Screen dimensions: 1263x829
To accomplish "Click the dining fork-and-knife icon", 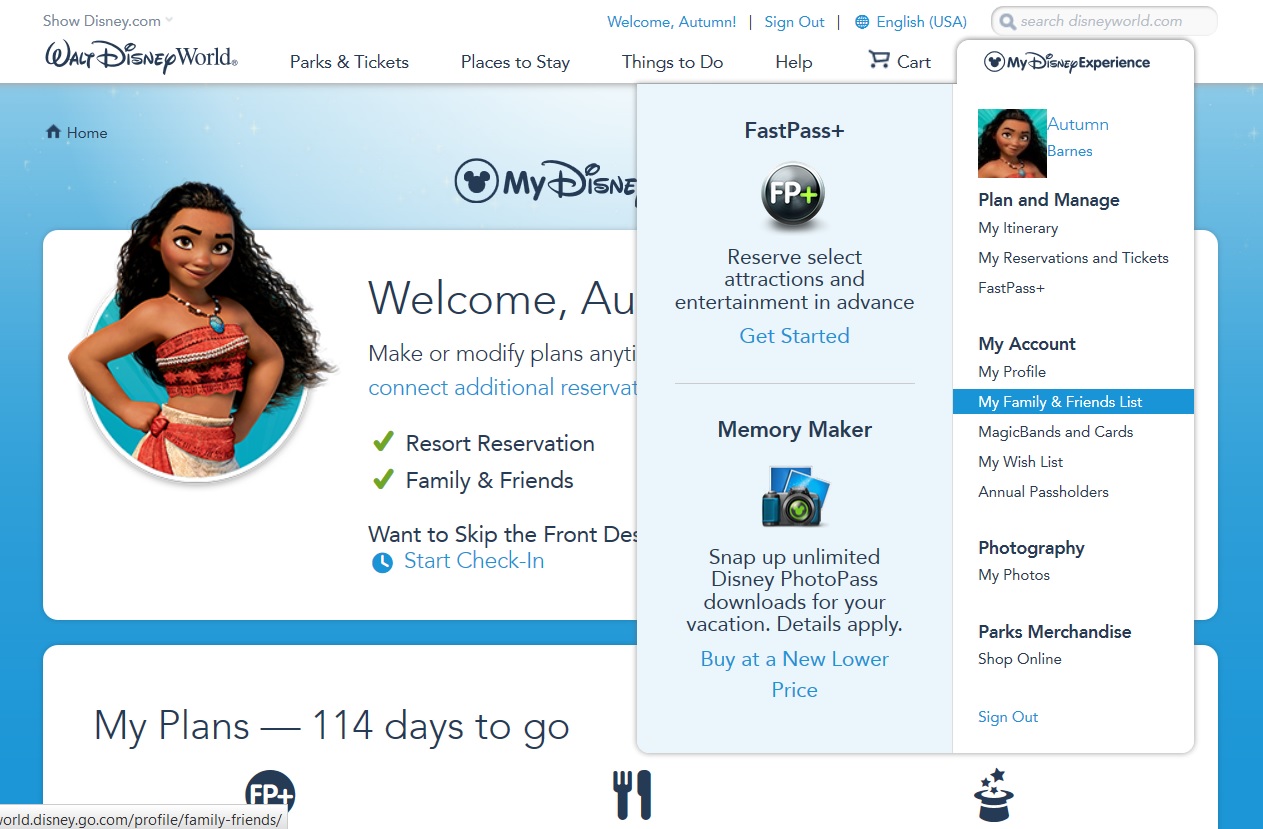I will pyautogui.click(x=633, y=793).
